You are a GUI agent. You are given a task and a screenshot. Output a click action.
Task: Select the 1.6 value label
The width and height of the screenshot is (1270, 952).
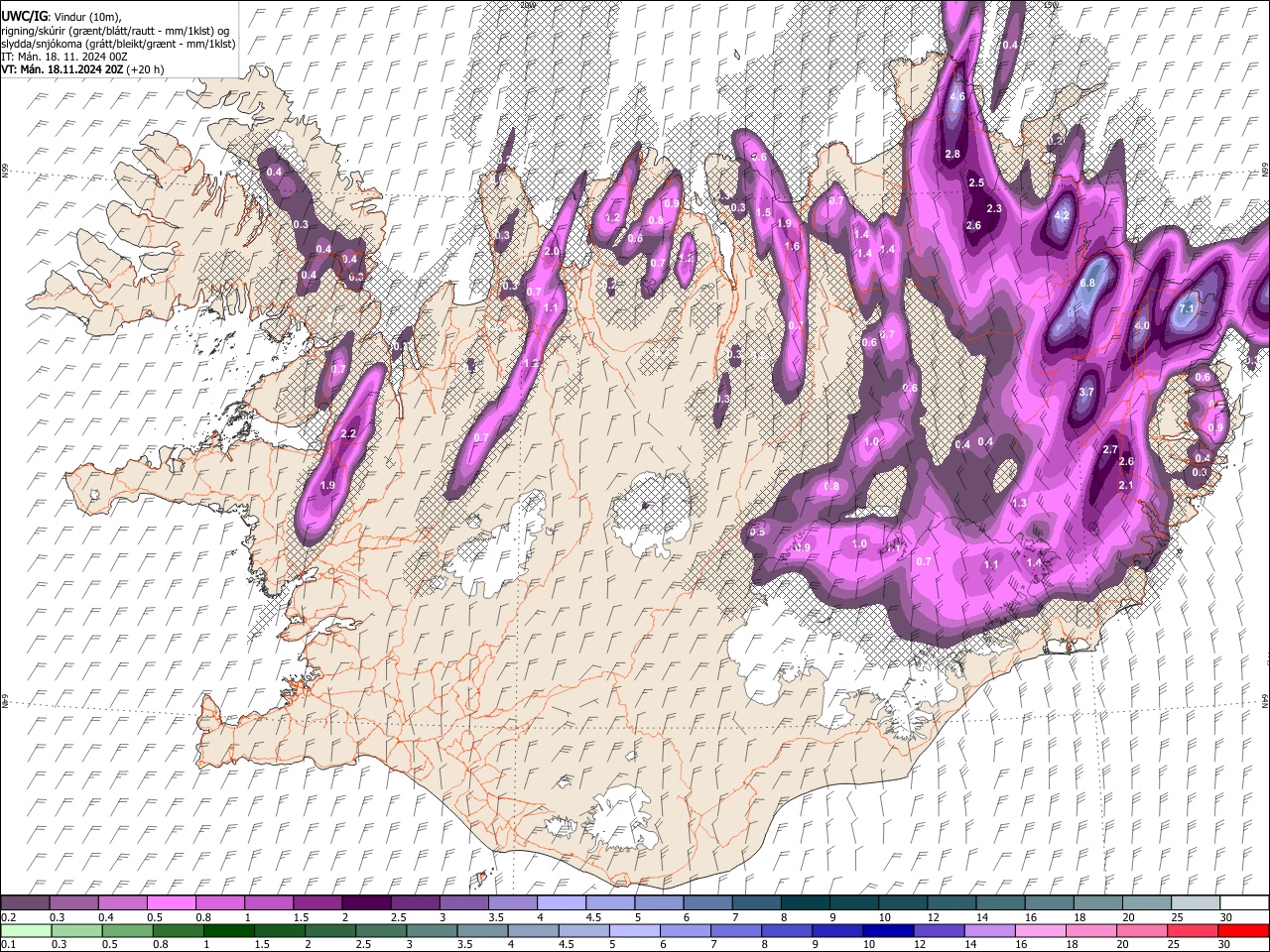coord(792,246)
